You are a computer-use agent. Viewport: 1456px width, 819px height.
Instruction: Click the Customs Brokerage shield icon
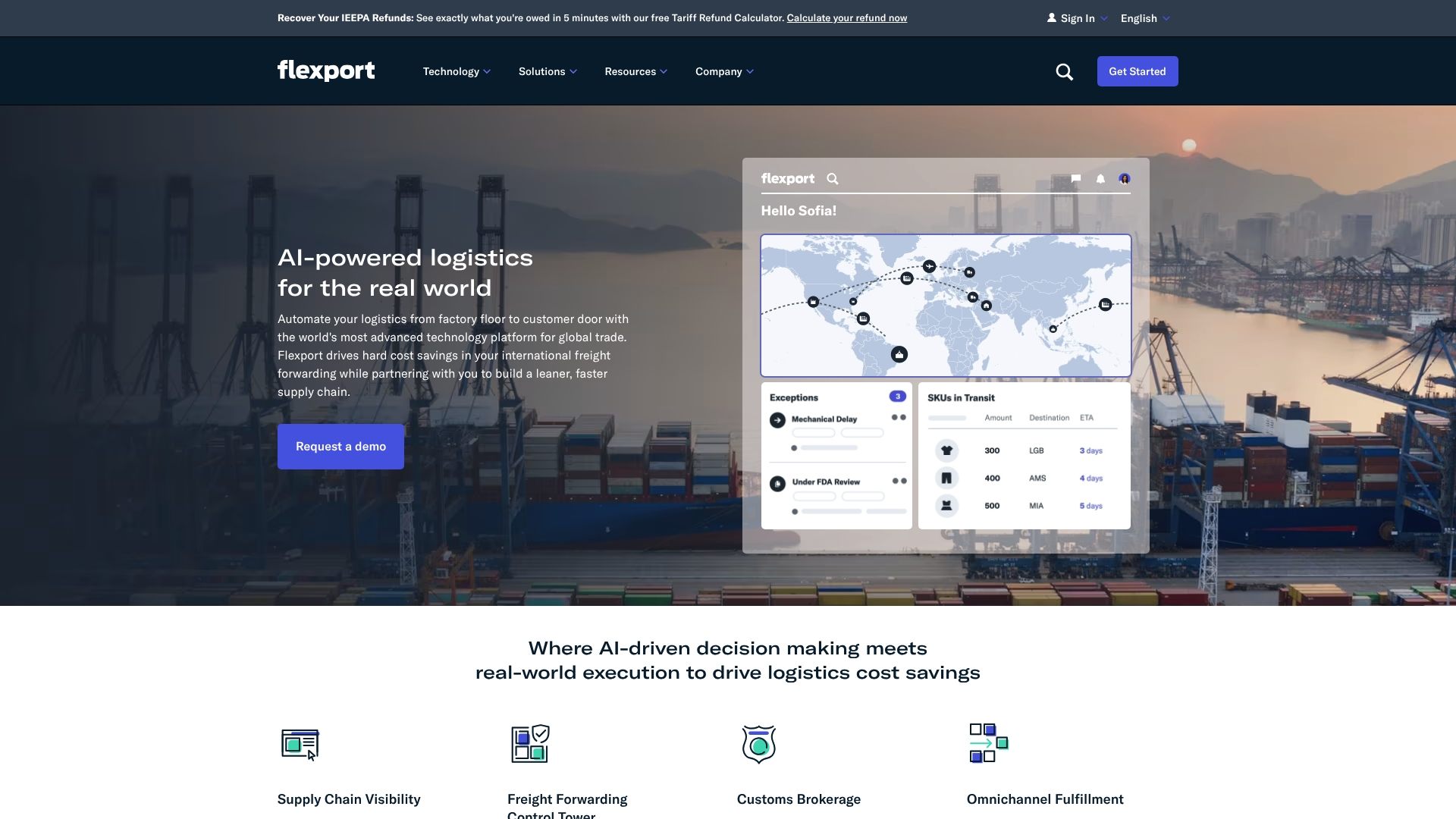click(x=759, y=744)
